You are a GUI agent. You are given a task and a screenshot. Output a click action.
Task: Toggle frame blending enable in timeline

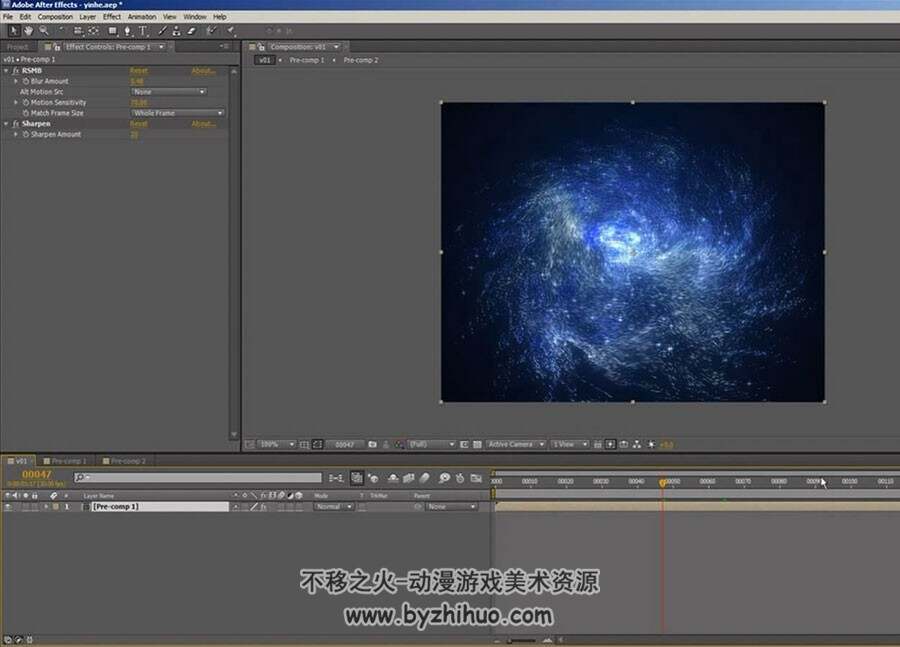coord(409,478)
